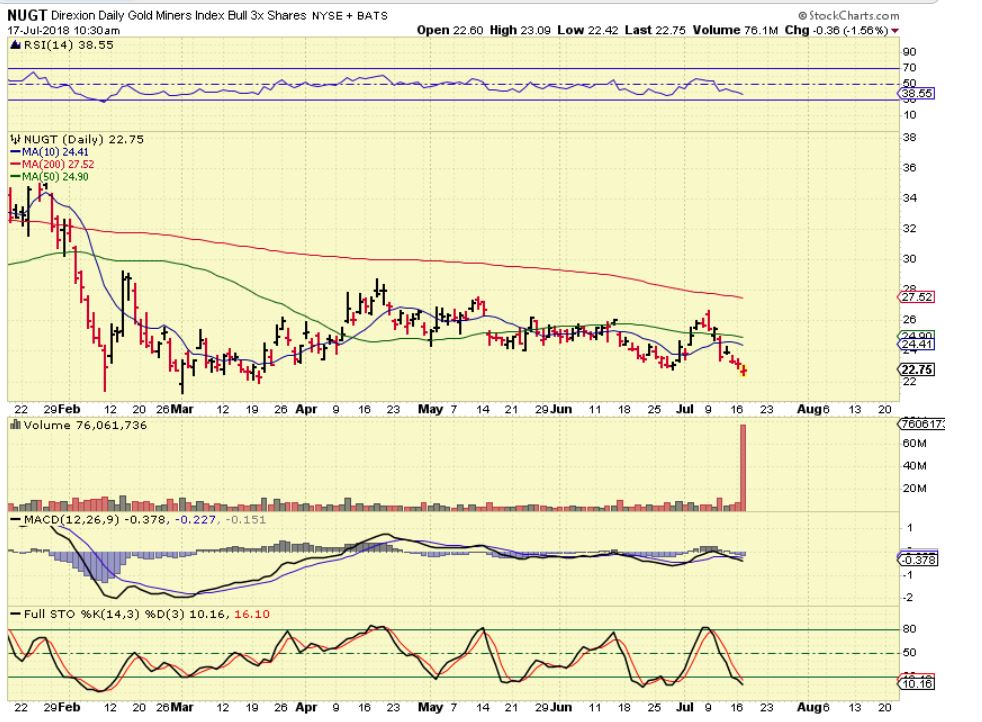
Task: Click the green MA(50) legend line swatch
Action: (x=15, y=177)
